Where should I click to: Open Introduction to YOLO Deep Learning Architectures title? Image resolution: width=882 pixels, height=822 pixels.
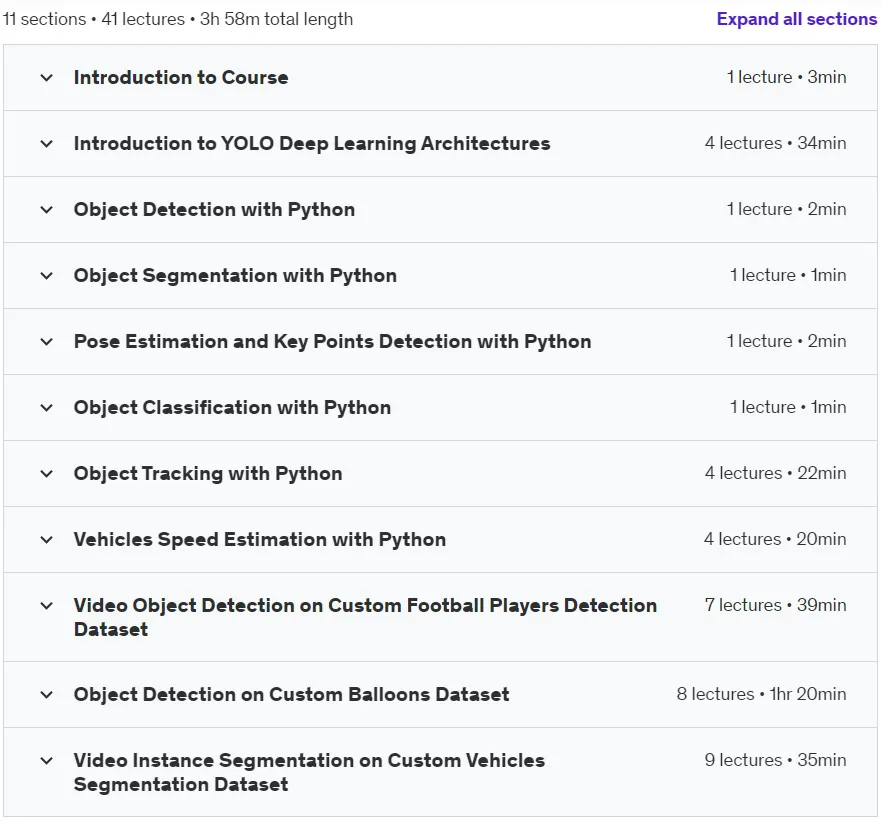(312, 143)
